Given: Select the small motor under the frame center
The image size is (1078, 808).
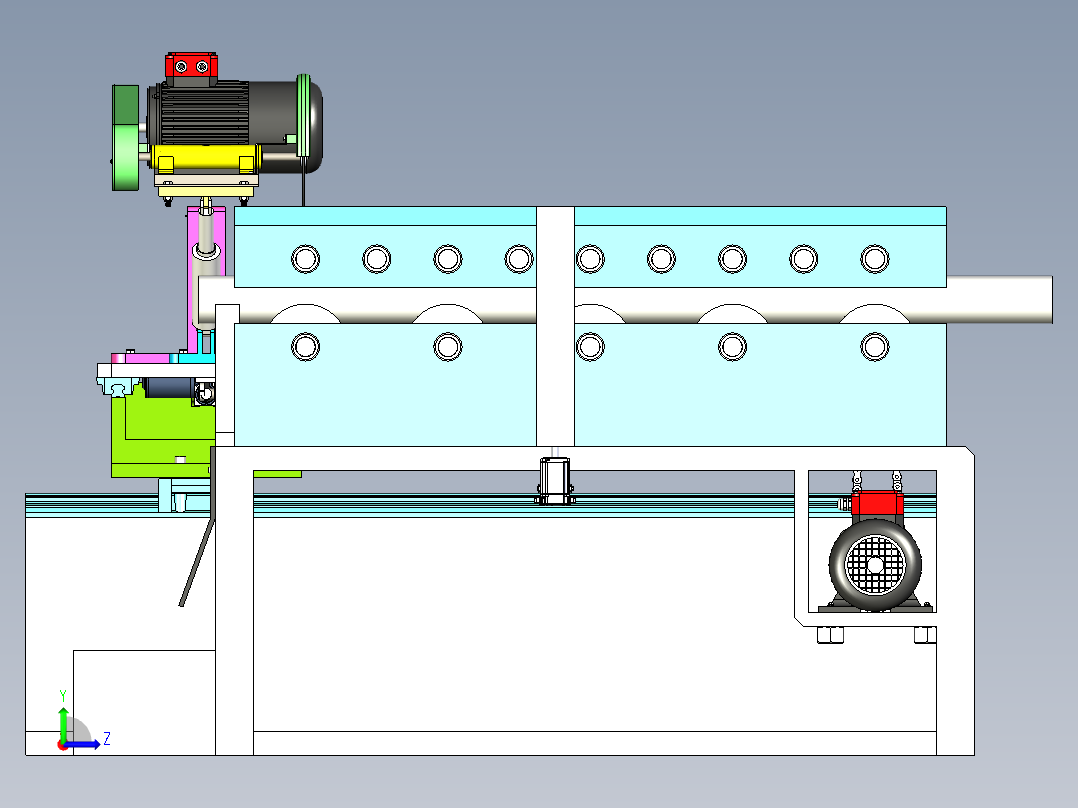Looking at the screenshot, I should pos(555,480).
